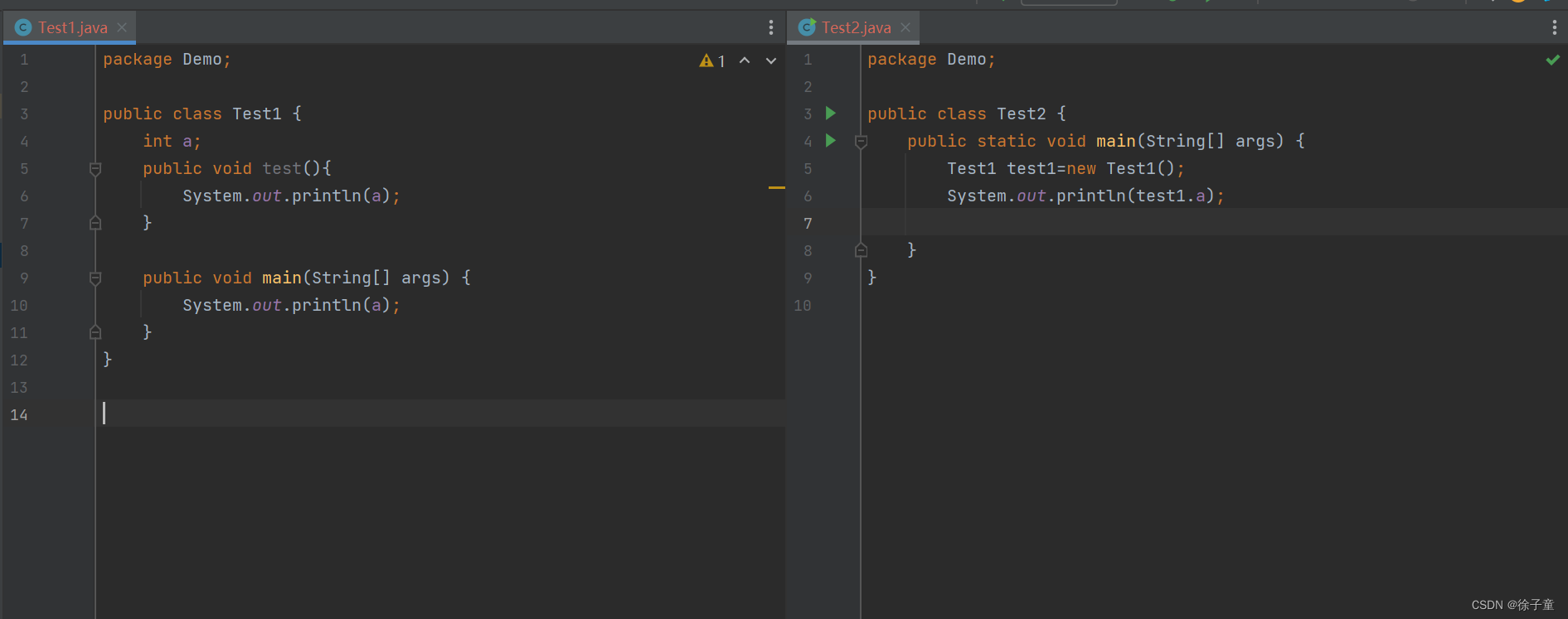Click 'package Demo;' line in Test1

pos(167,59)
